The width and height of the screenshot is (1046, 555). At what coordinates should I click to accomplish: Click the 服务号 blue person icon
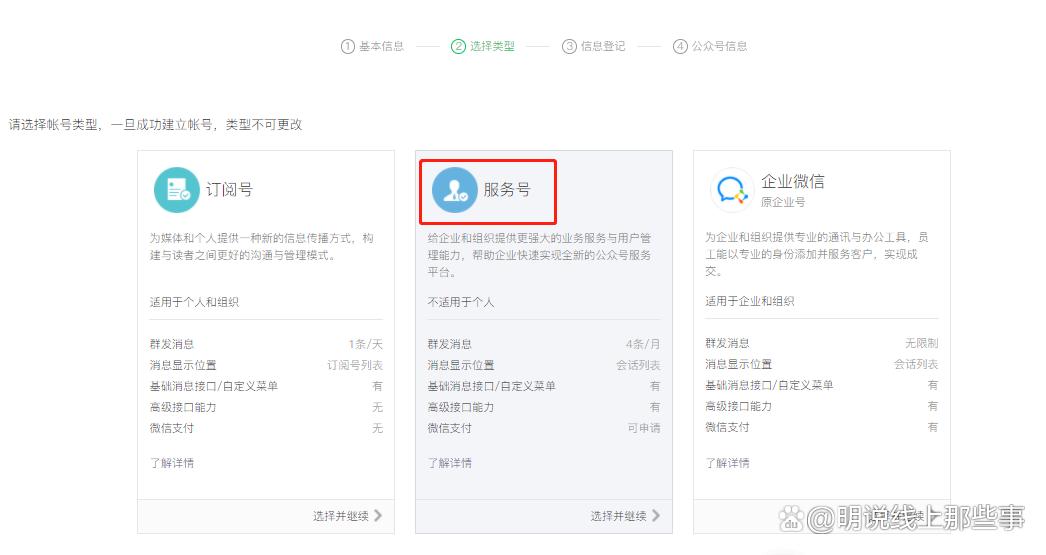point(455,190)
